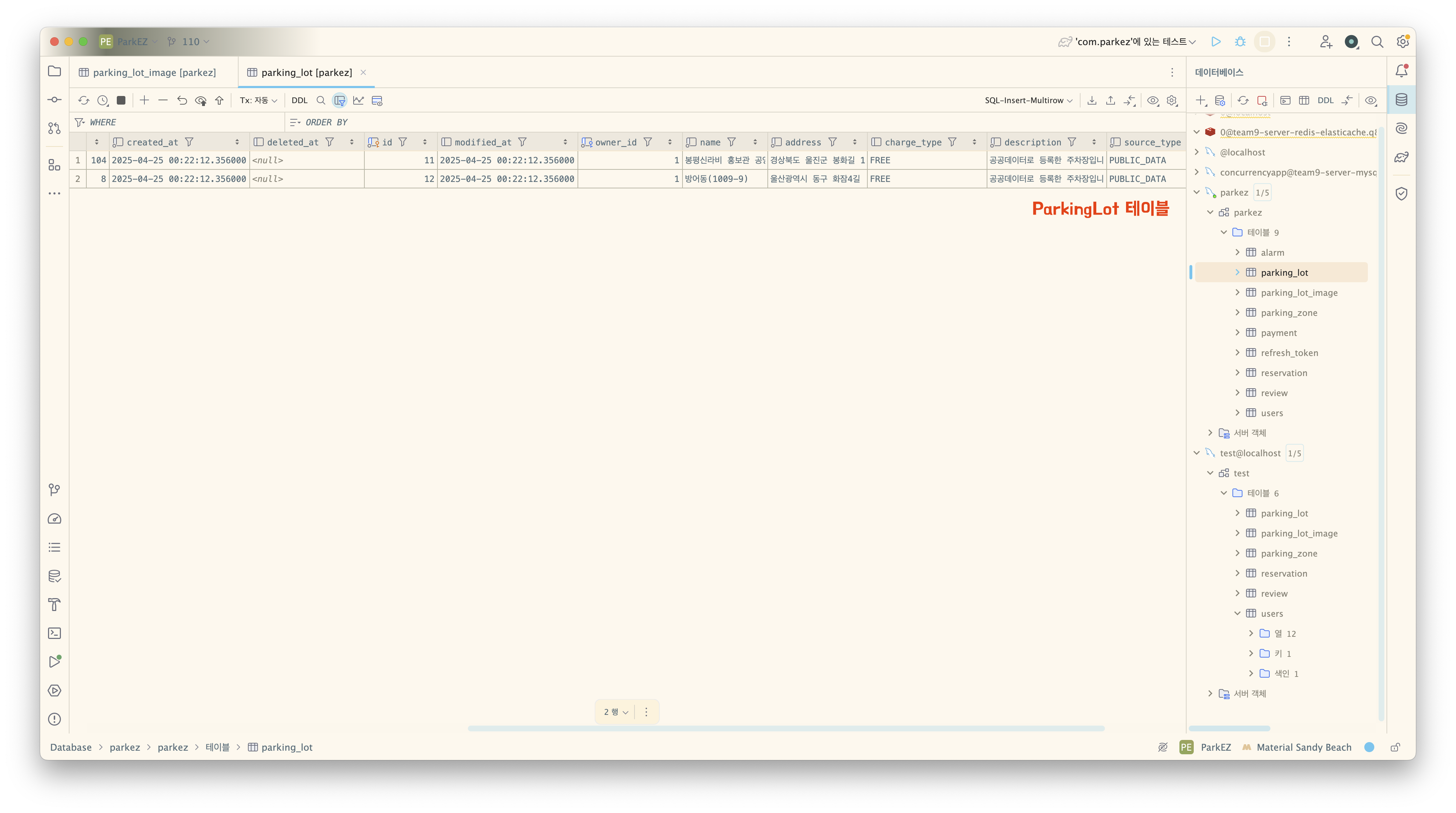The width and height of the screenshot is (1456, 813).
Task: Open the Terminal tool window icon
Action: 54,633
